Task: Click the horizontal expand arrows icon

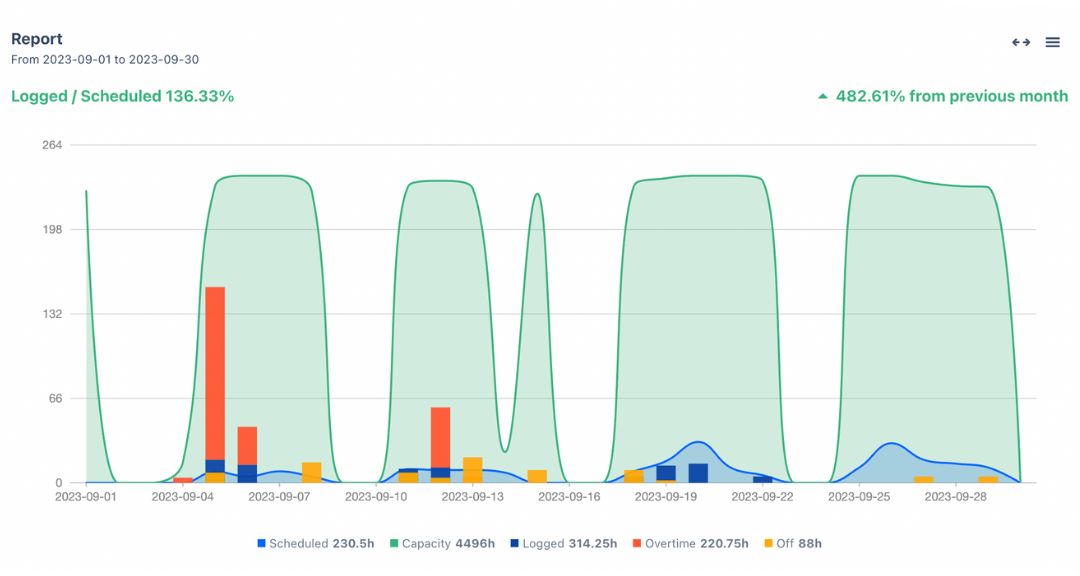Action: (1021, 42)
